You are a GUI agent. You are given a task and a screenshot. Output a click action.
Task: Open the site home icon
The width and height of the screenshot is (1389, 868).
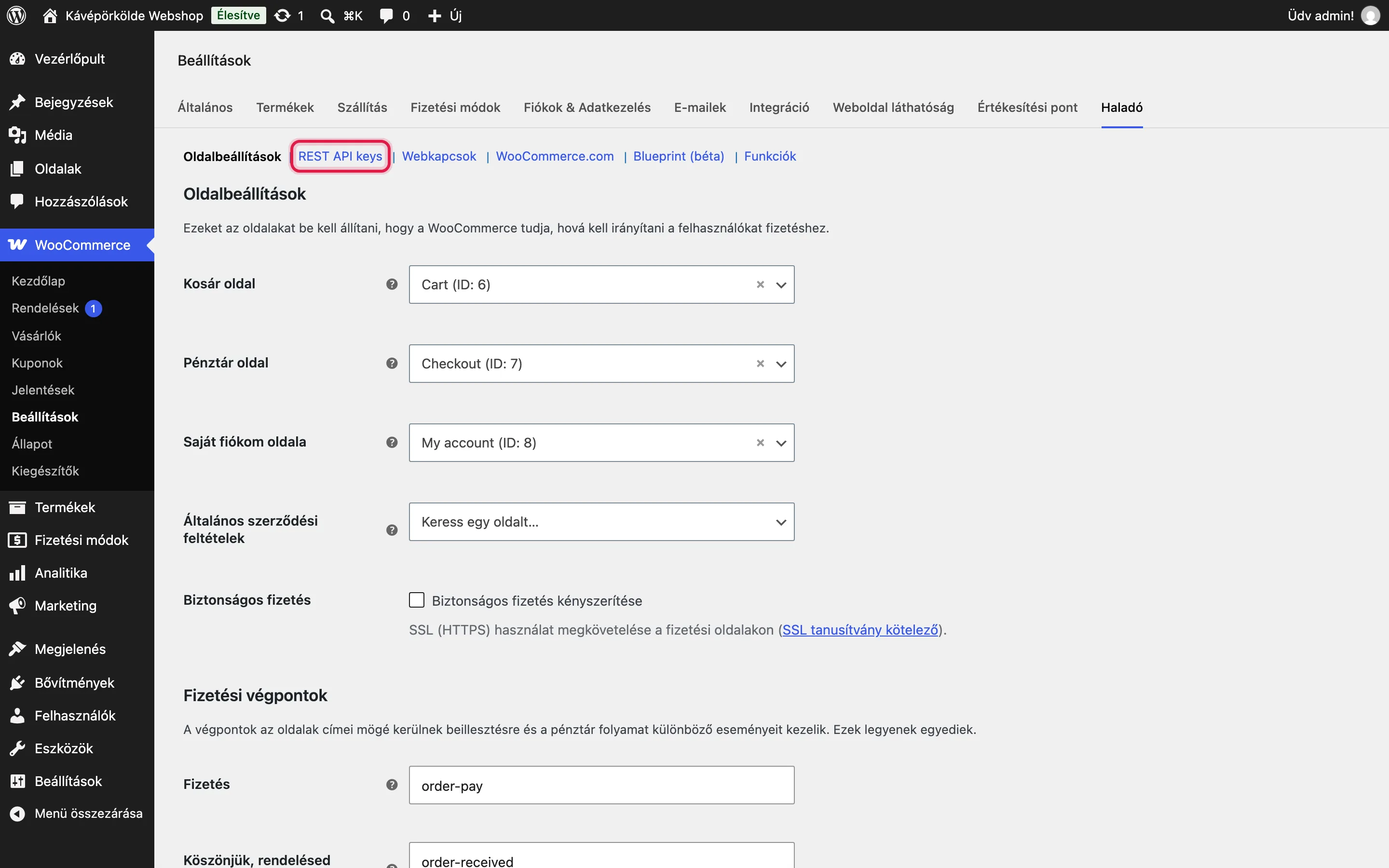tap(50, 15)
